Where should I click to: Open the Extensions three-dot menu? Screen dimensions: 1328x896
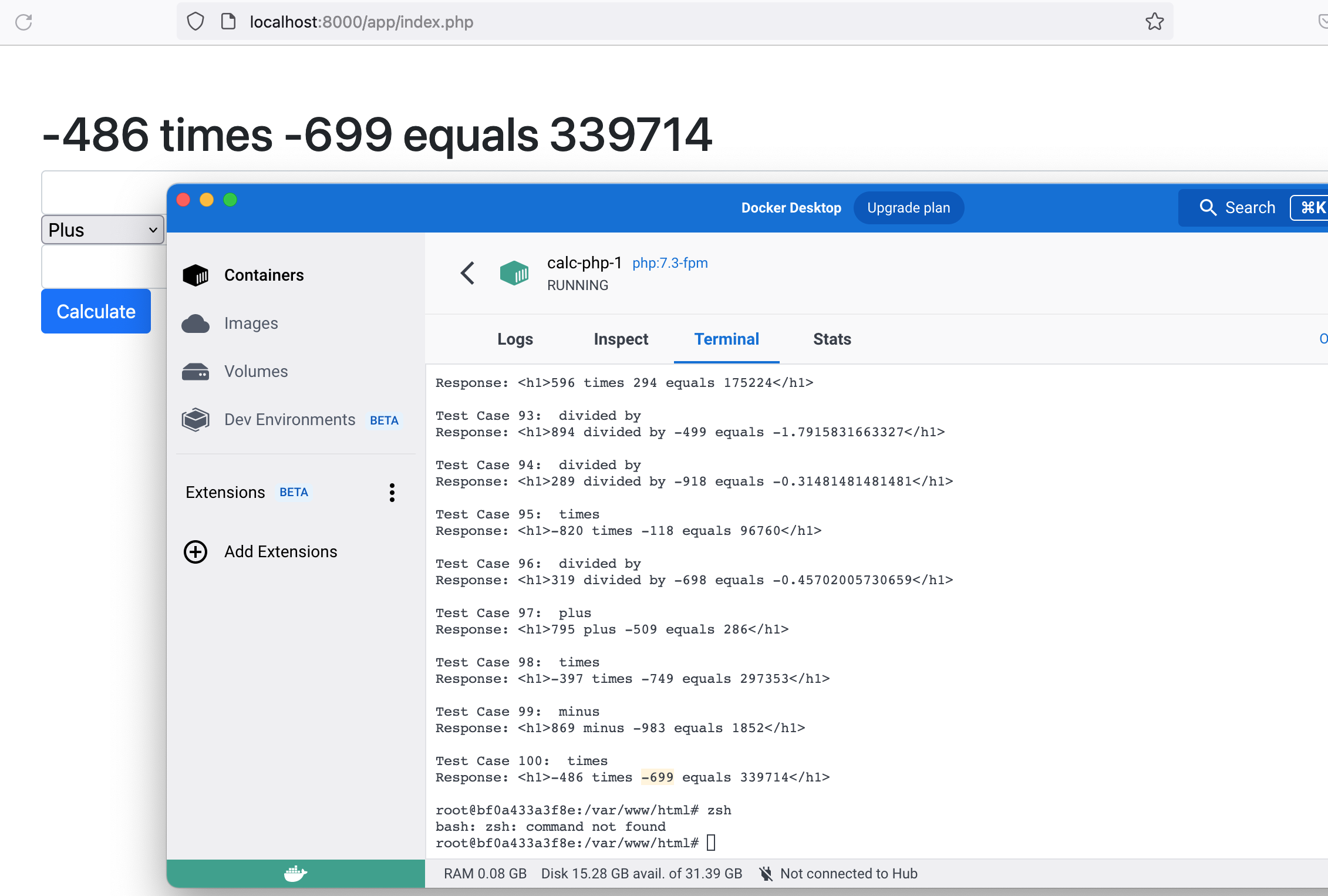coord(392,493)
